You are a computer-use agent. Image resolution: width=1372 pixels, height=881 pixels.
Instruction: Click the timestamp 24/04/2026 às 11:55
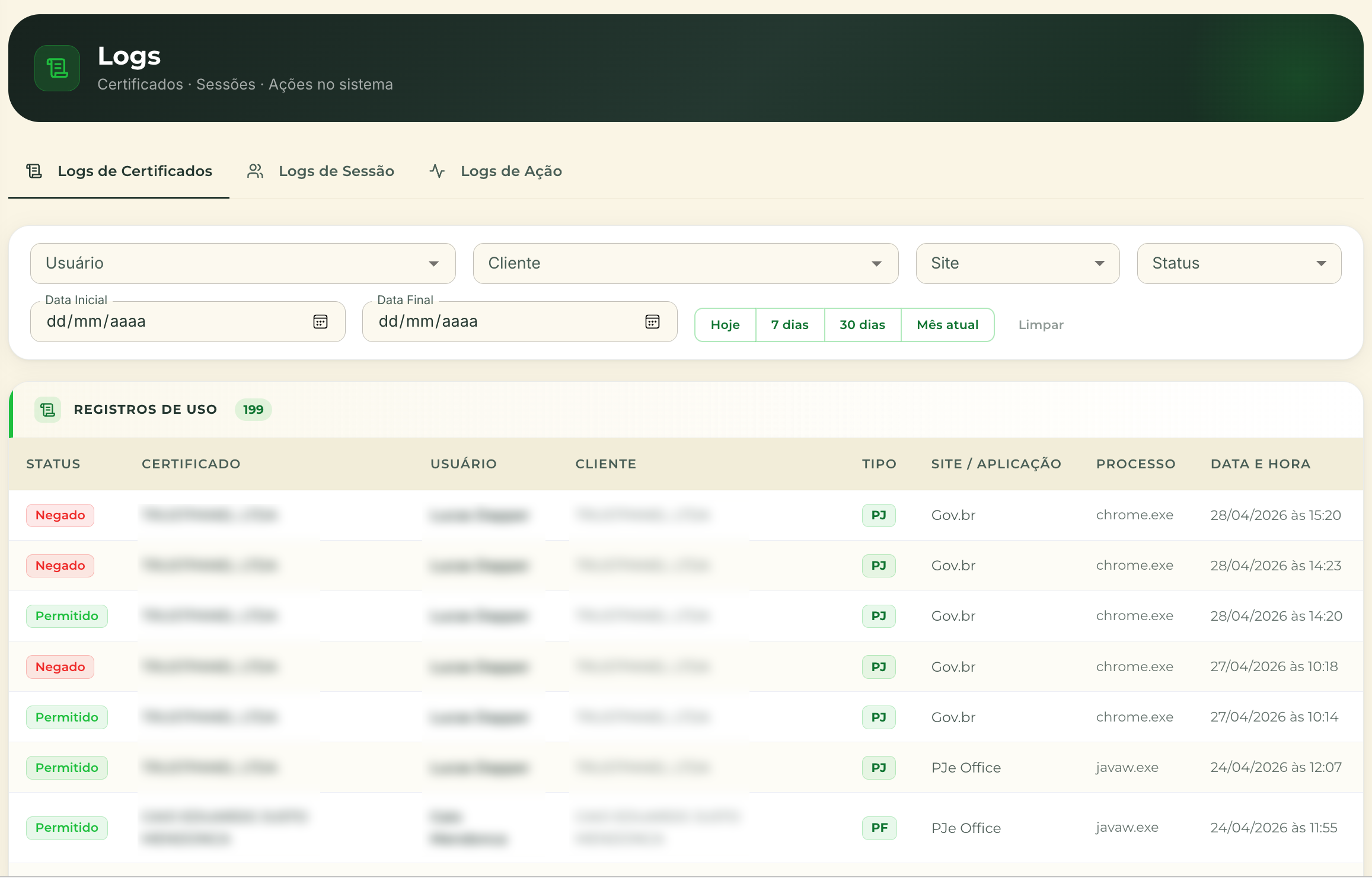pos(1274,828)
